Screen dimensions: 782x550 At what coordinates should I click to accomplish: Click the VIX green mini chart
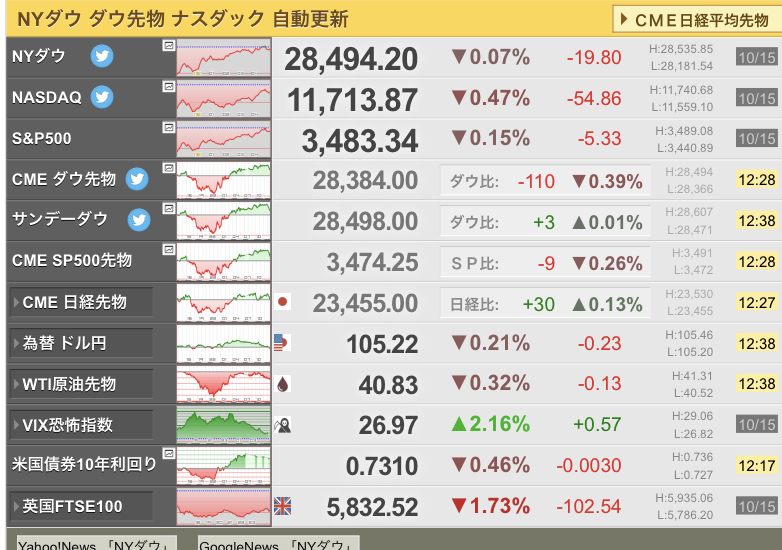[223, 425]
